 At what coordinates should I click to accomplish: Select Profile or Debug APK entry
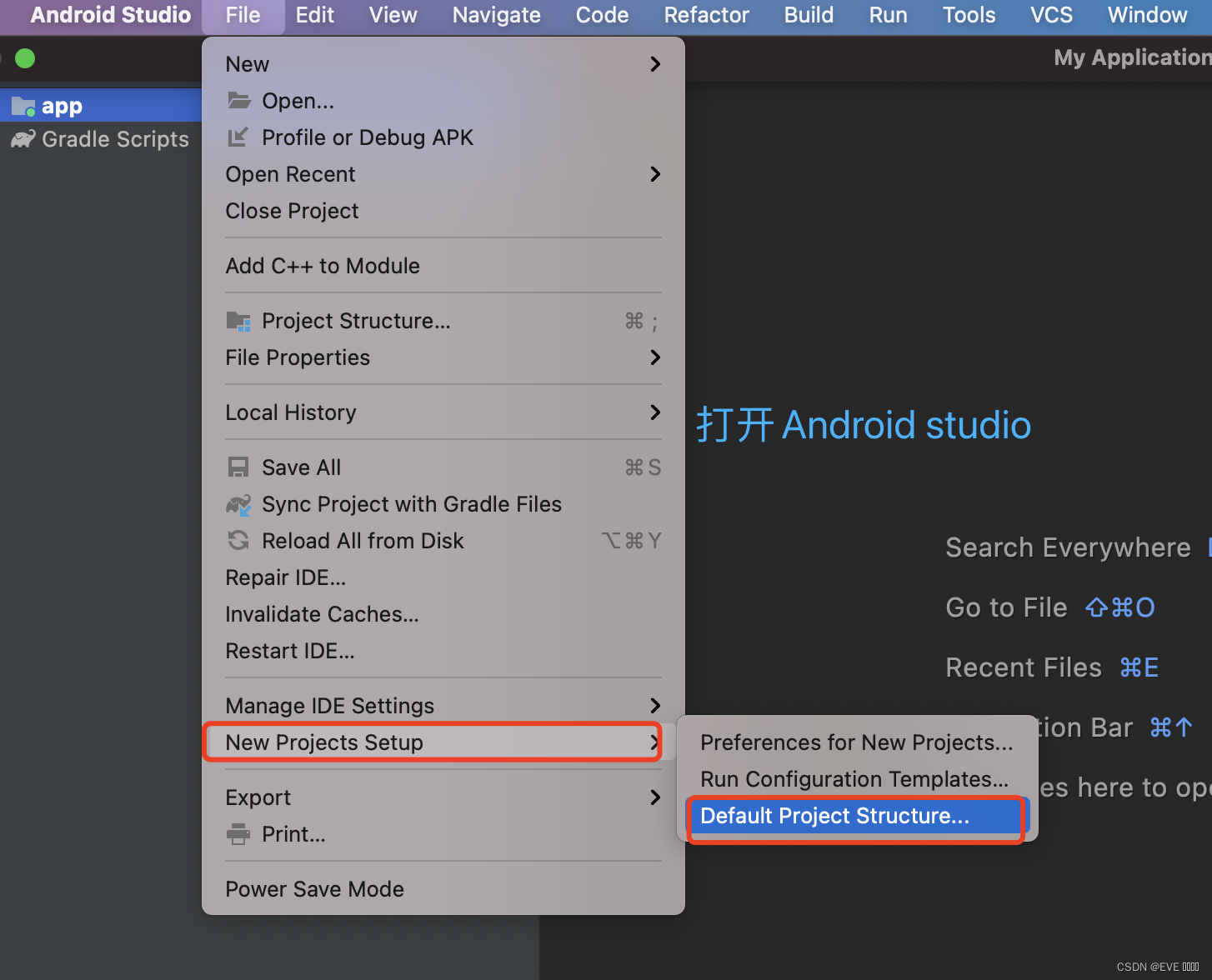coord(443,137)
